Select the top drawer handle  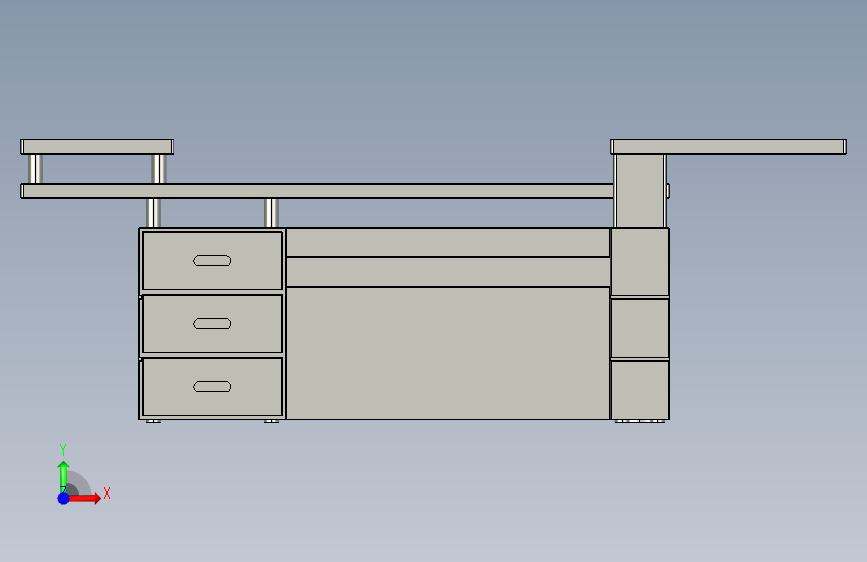click(x=212, y=261)
